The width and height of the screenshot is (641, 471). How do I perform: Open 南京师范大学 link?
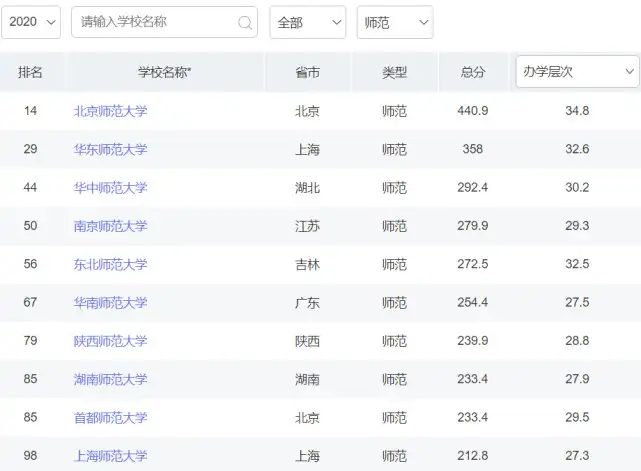point(110,226)
